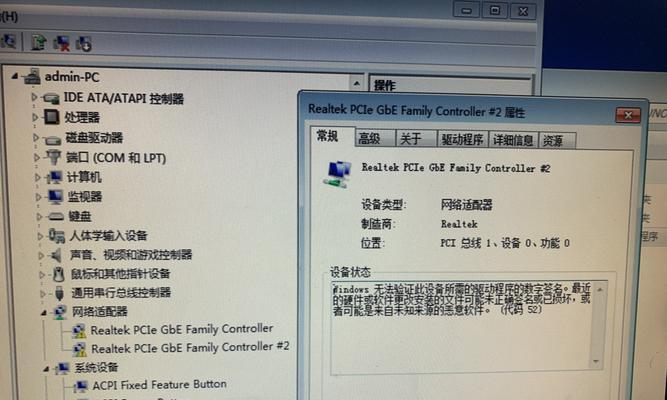
Task: Expand the 键盘 tree node
Action: (40, 217)
